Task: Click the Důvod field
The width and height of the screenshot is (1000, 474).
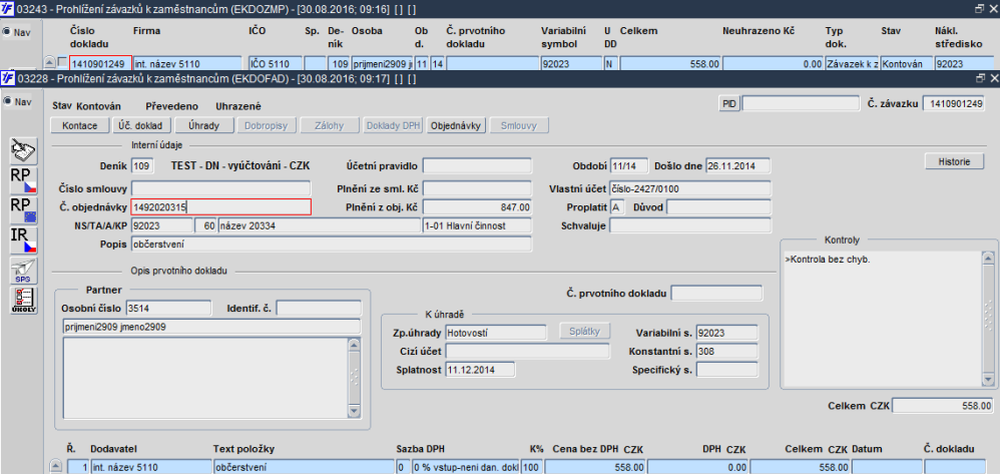Action: 719,207
